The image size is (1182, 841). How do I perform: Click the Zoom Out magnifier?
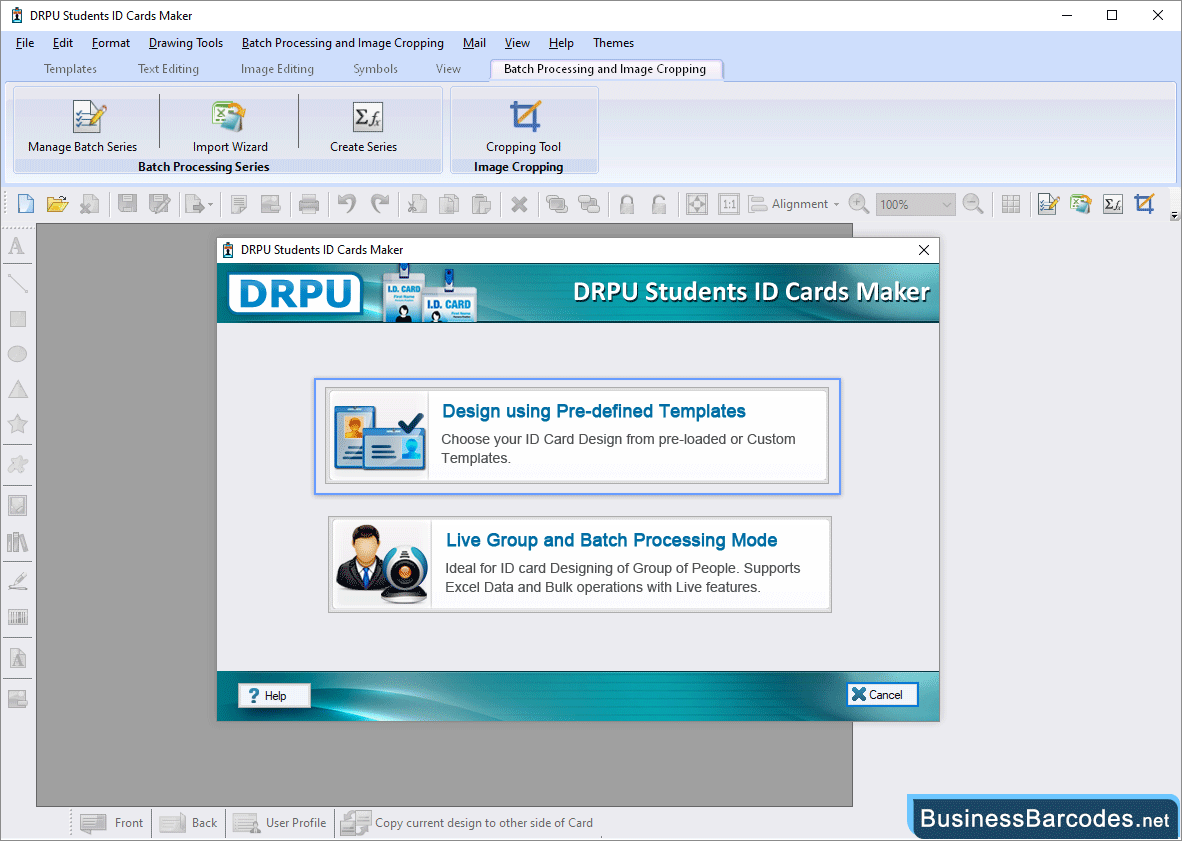click(973, 203)
